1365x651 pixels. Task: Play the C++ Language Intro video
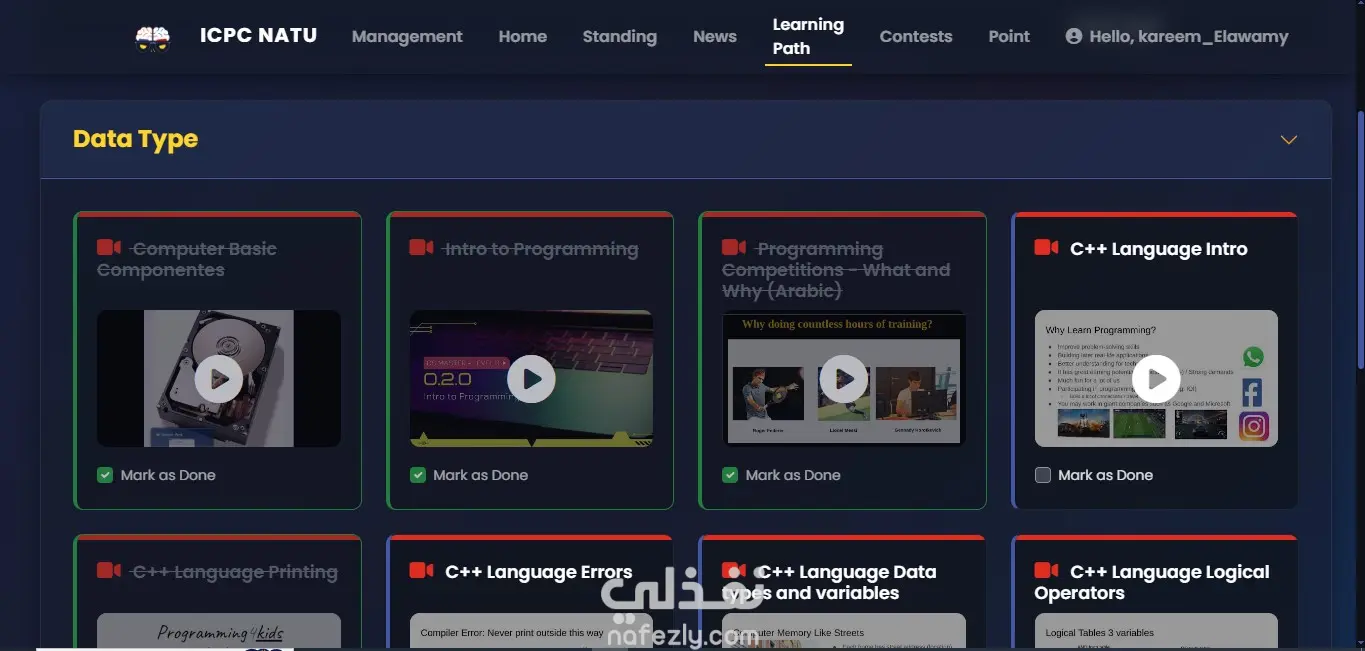point(1156,379)
